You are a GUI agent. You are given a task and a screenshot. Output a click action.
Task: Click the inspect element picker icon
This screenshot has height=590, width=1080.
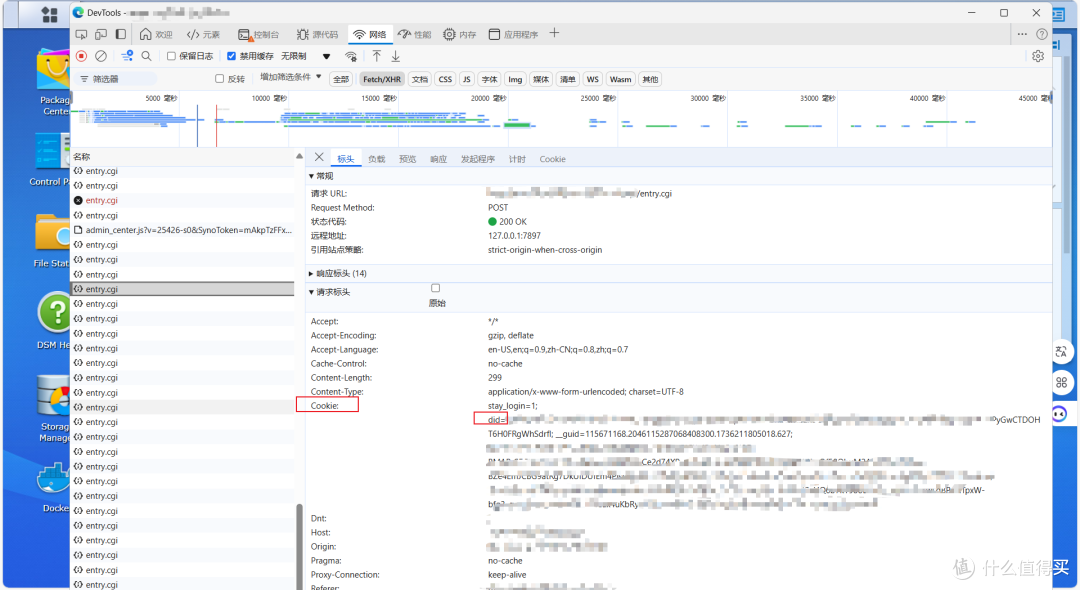81,33
